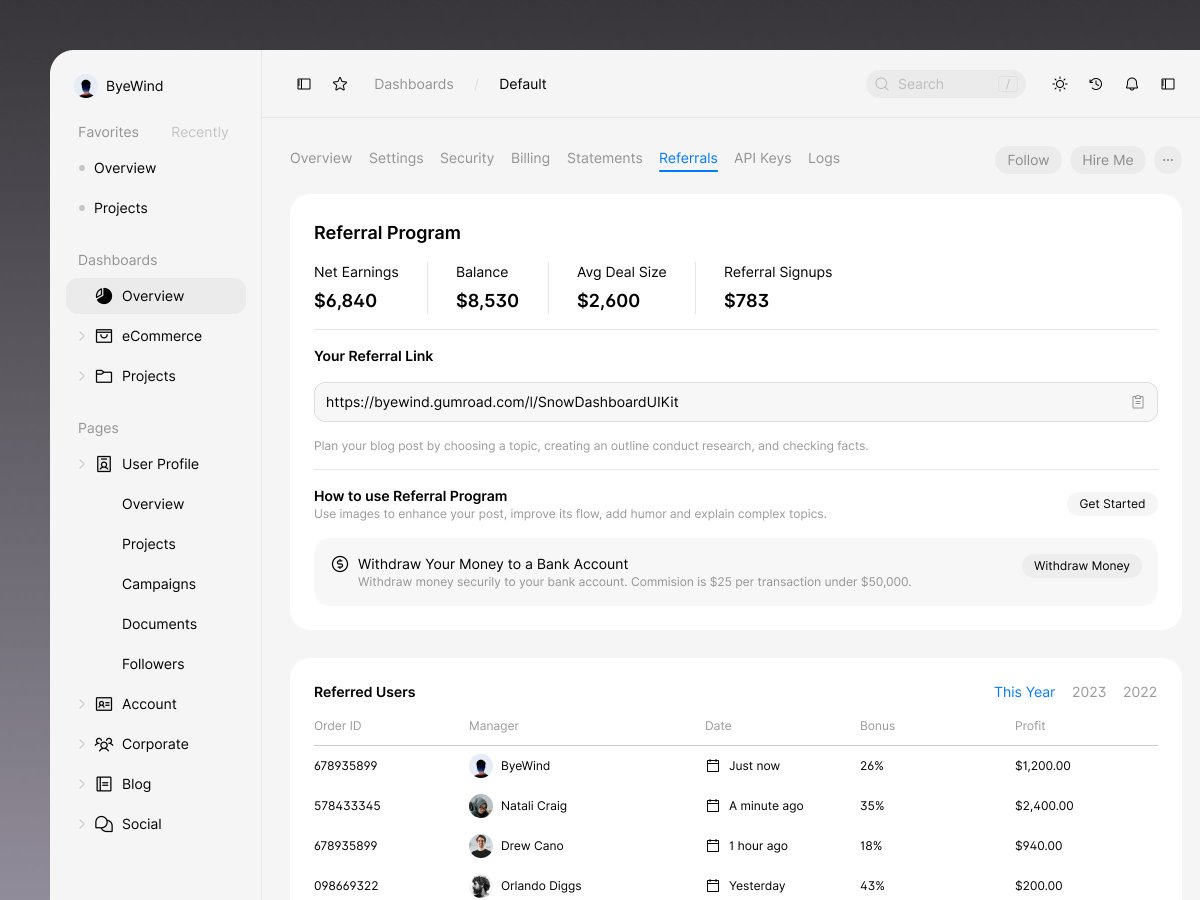Screen dimensions: 1200x900
Task: Switch theme with the sun icon
Action: [x=1060, y=84]
